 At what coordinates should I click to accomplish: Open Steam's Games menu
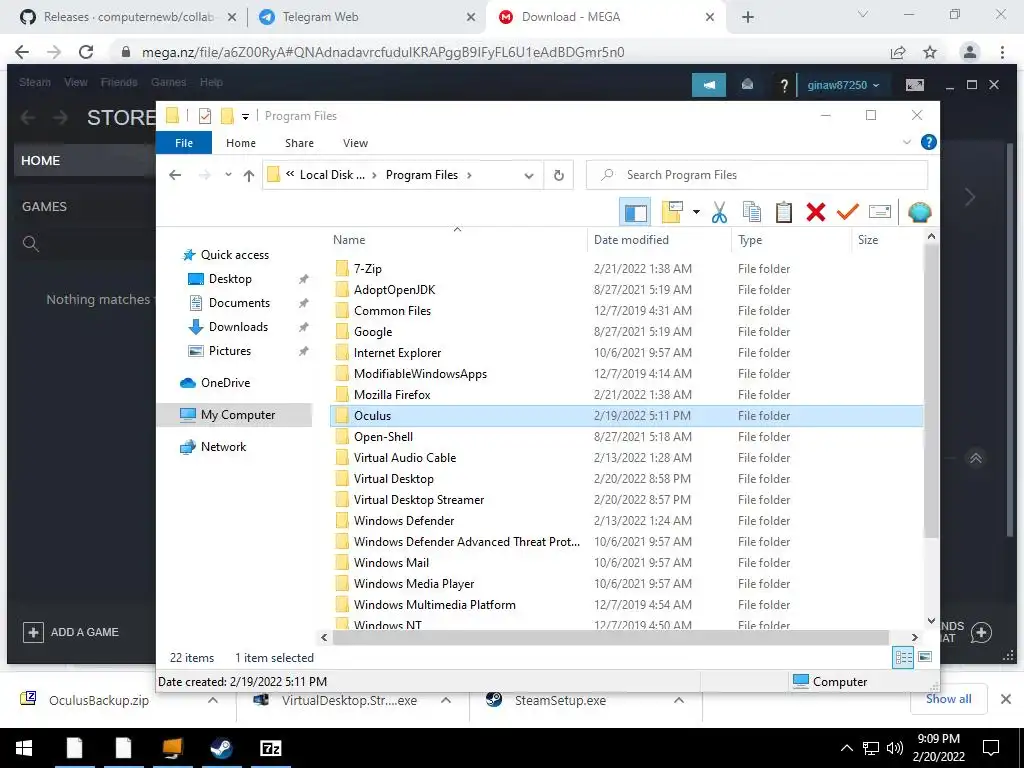[x=168, y=82]
